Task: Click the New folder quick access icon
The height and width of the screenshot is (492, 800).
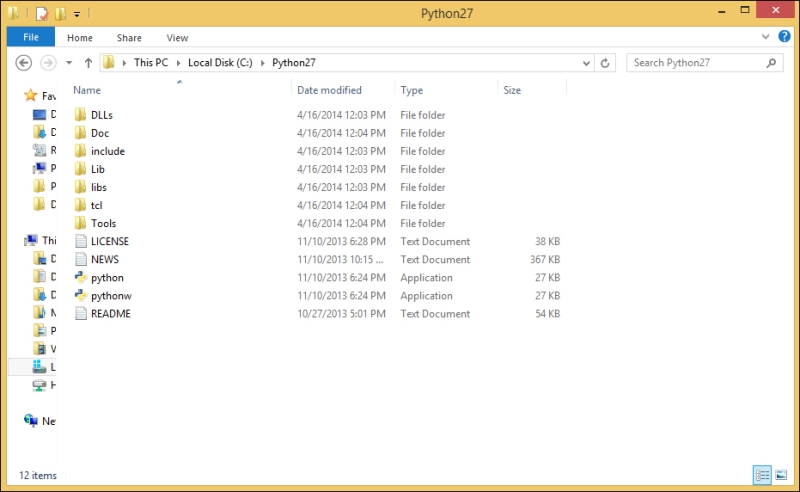Action: pyautogui.click(x=61, y=13)
